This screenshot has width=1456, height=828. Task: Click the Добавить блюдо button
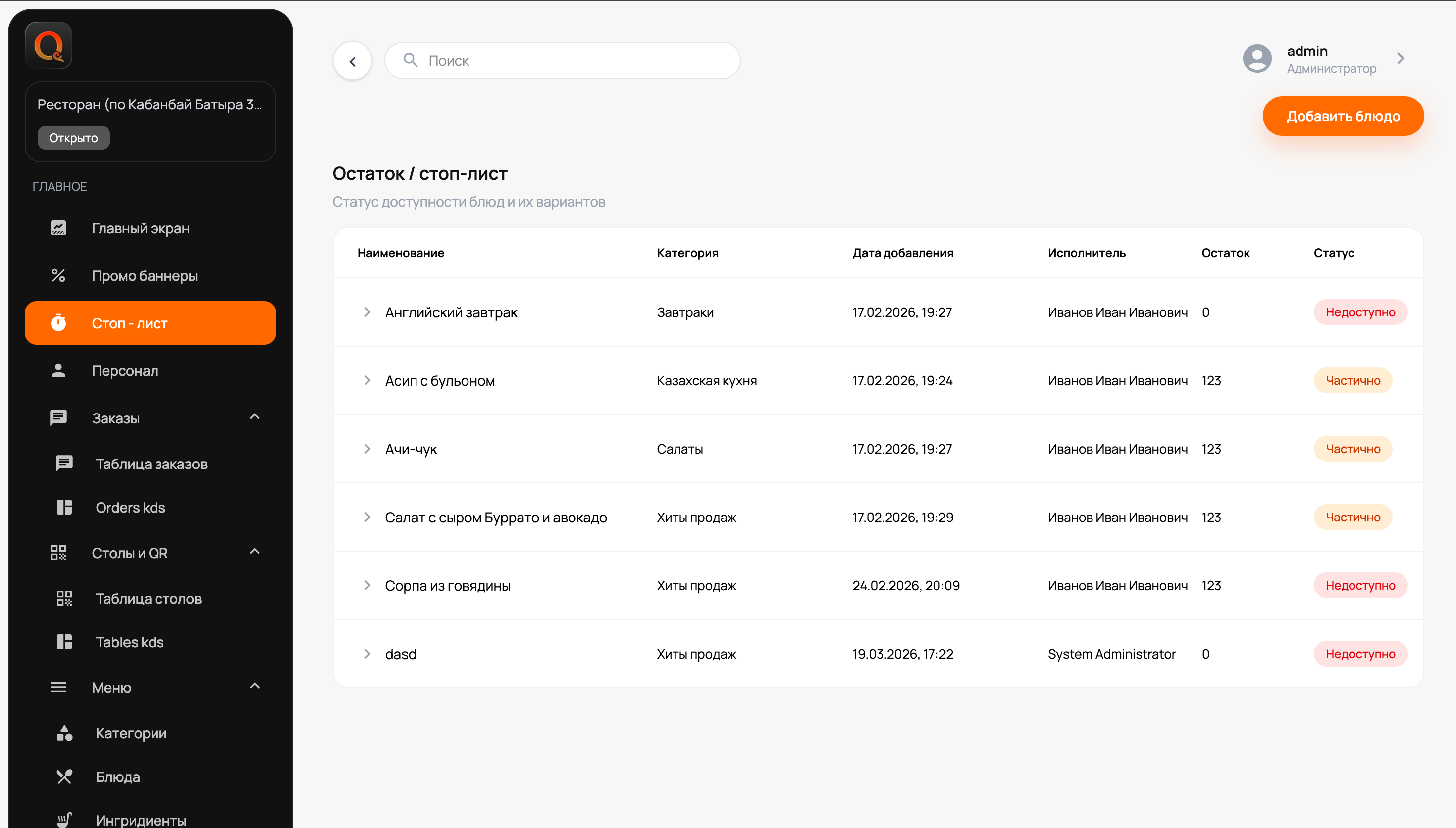coord(1343,116)
